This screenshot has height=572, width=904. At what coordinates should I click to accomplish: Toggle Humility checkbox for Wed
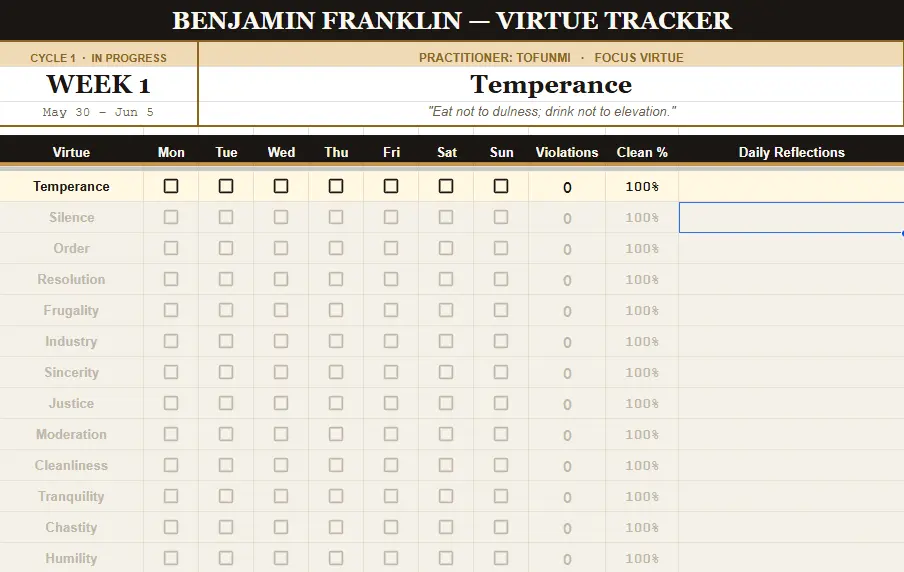tap(281, 558)
